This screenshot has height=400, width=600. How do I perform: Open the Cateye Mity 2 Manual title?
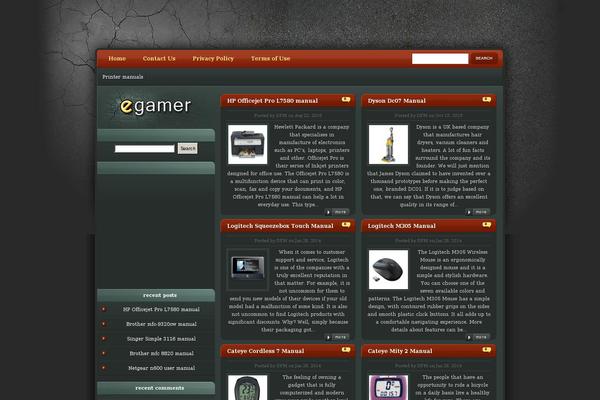tap(400, 351)
